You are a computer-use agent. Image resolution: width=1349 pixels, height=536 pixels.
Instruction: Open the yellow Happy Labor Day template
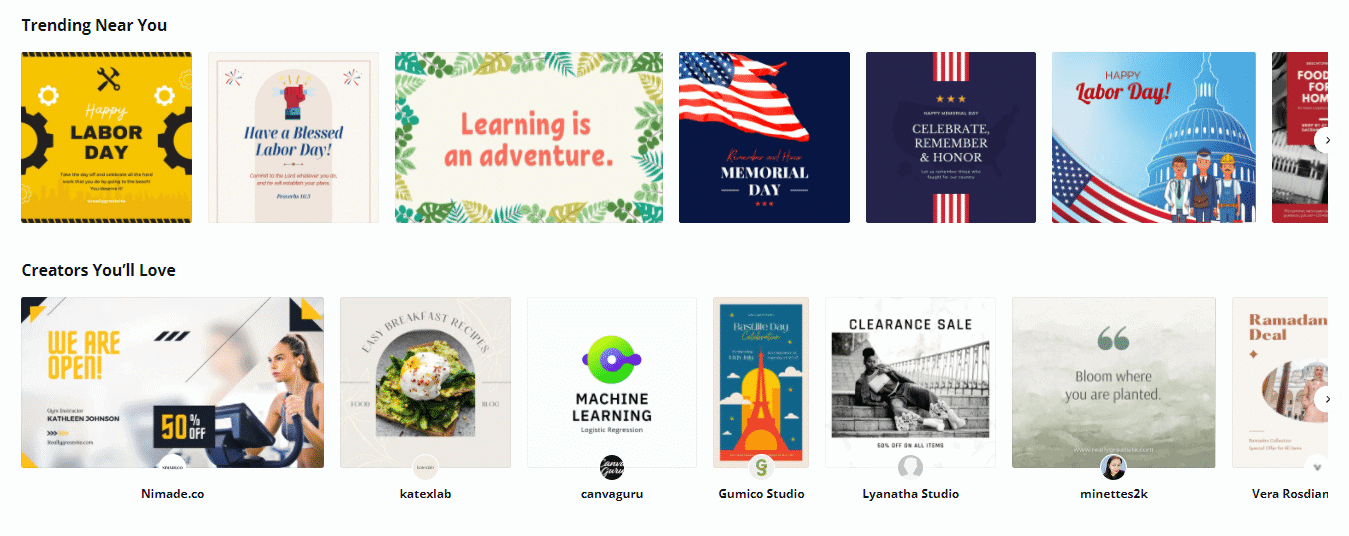(x=106, y=137)
